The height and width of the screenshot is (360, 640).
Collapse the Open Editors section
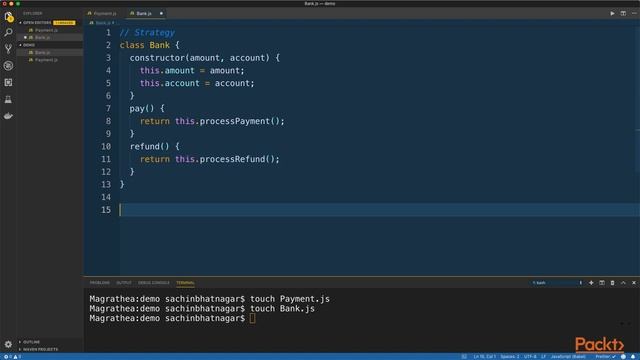point(37,22)
